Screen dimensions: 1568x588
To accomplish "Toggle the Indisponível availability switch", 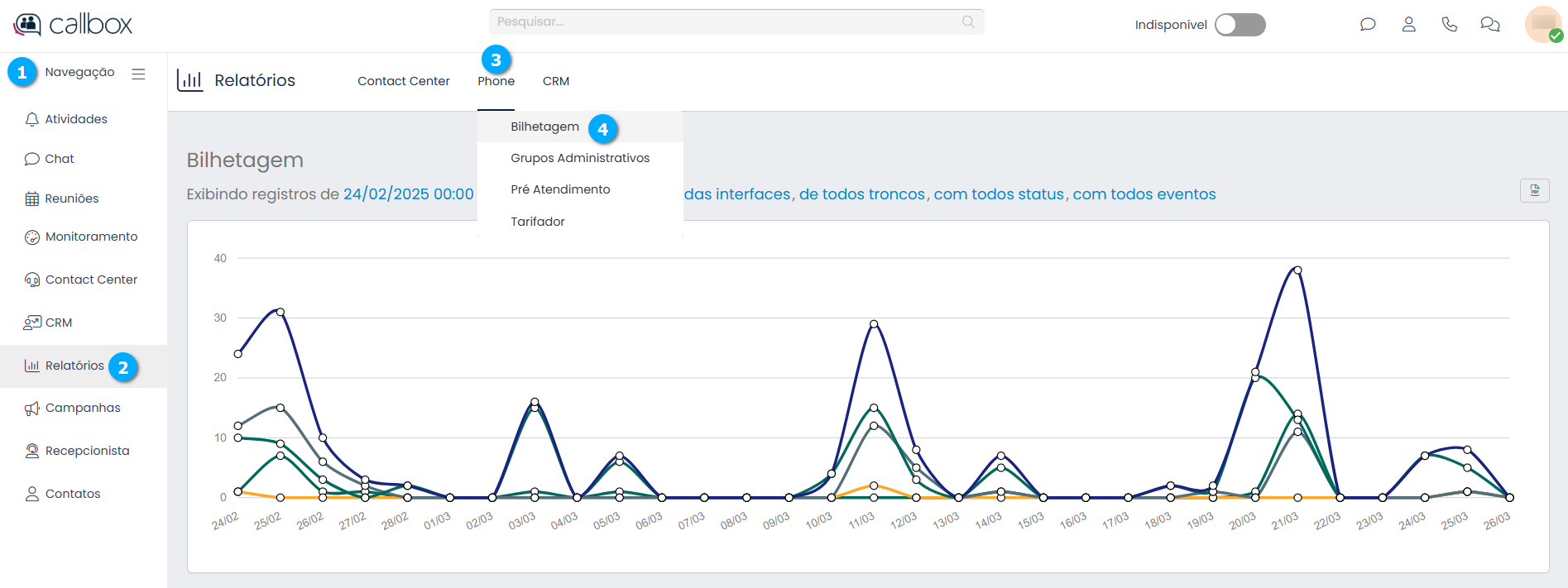I will 1240,25.
